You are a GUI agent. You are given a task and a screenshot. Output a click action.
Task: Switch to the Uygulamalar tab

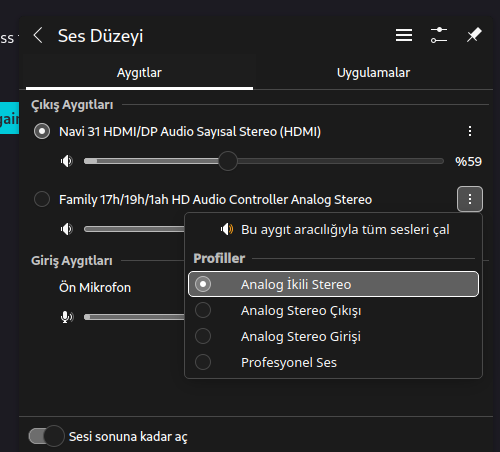point(373,73)
